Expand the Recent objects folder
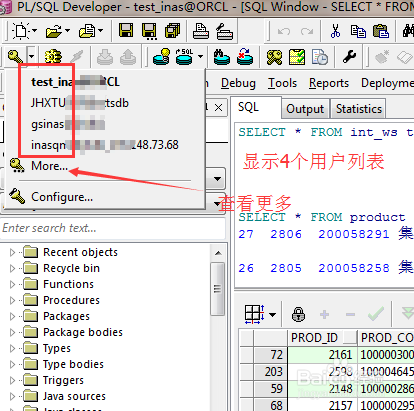Image resolution: width=414 pixels, height=411 pixels. [13, 252]
